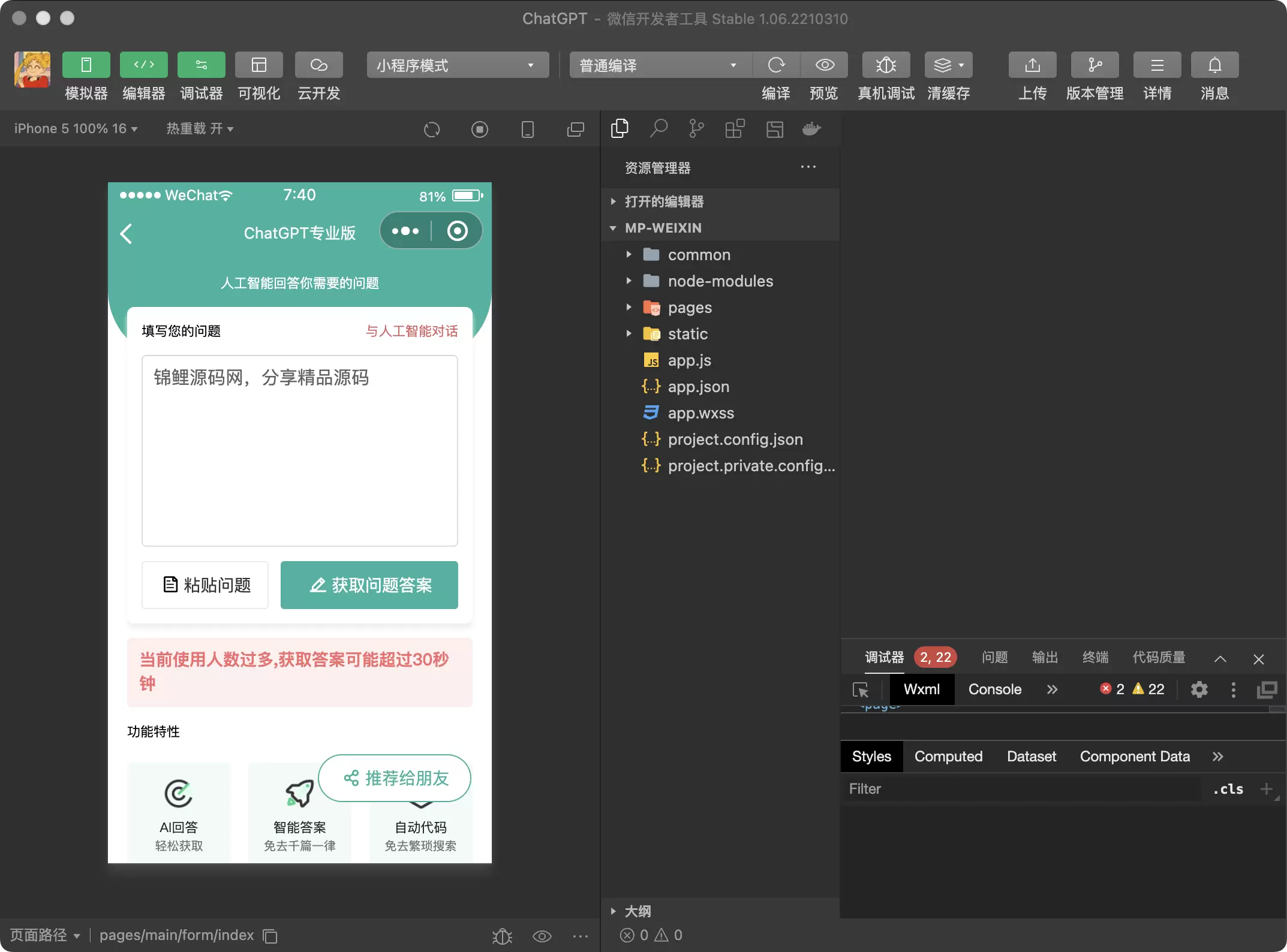Screen dimensions: 1287x952
Task: Select the explorer files icon
Action: coord(620,128)
